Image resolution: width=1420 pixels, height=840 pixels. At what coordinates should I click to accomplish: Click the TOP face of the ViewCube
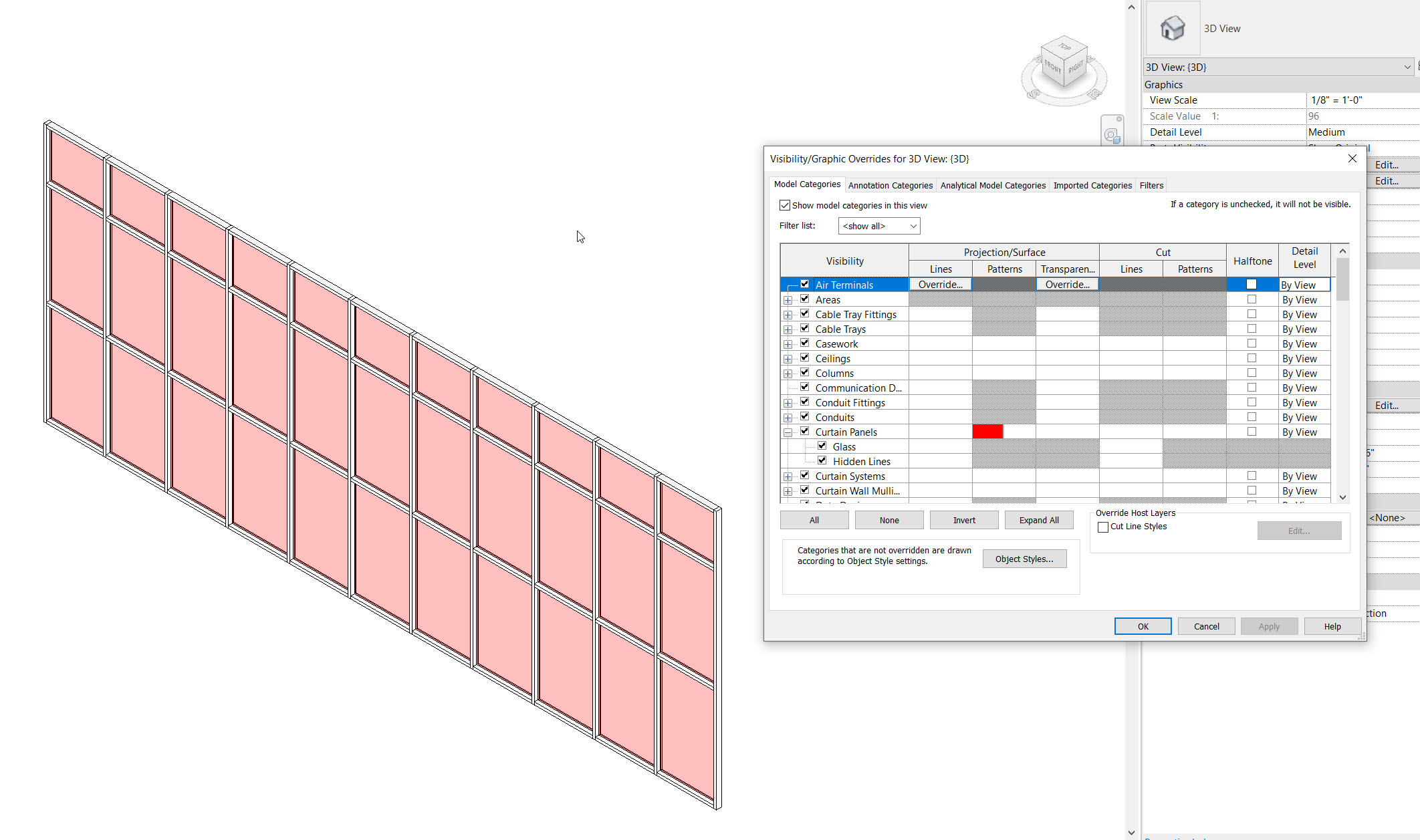pyautogui.click(x=1064, y=48)
